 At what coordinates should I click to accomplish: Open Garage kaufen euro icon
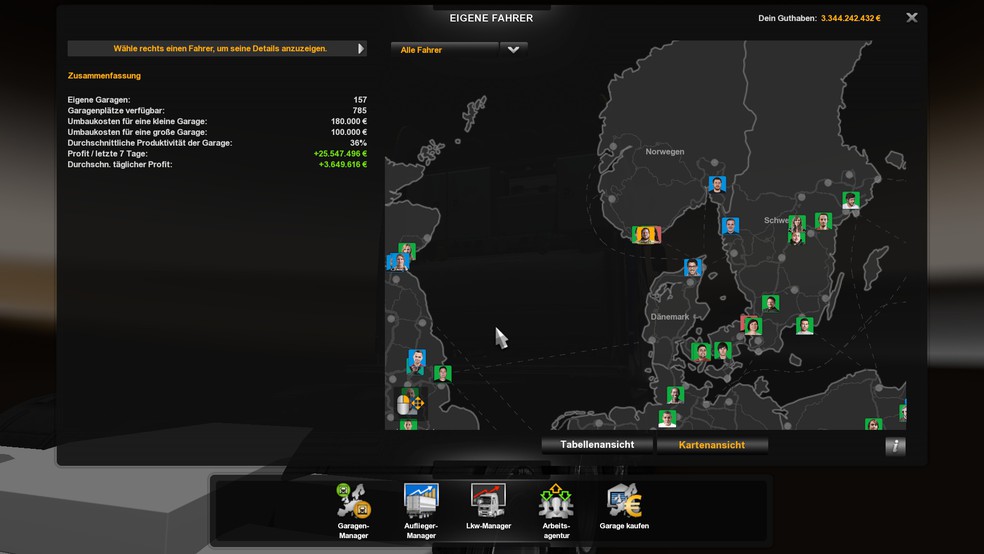coord(624,500)
